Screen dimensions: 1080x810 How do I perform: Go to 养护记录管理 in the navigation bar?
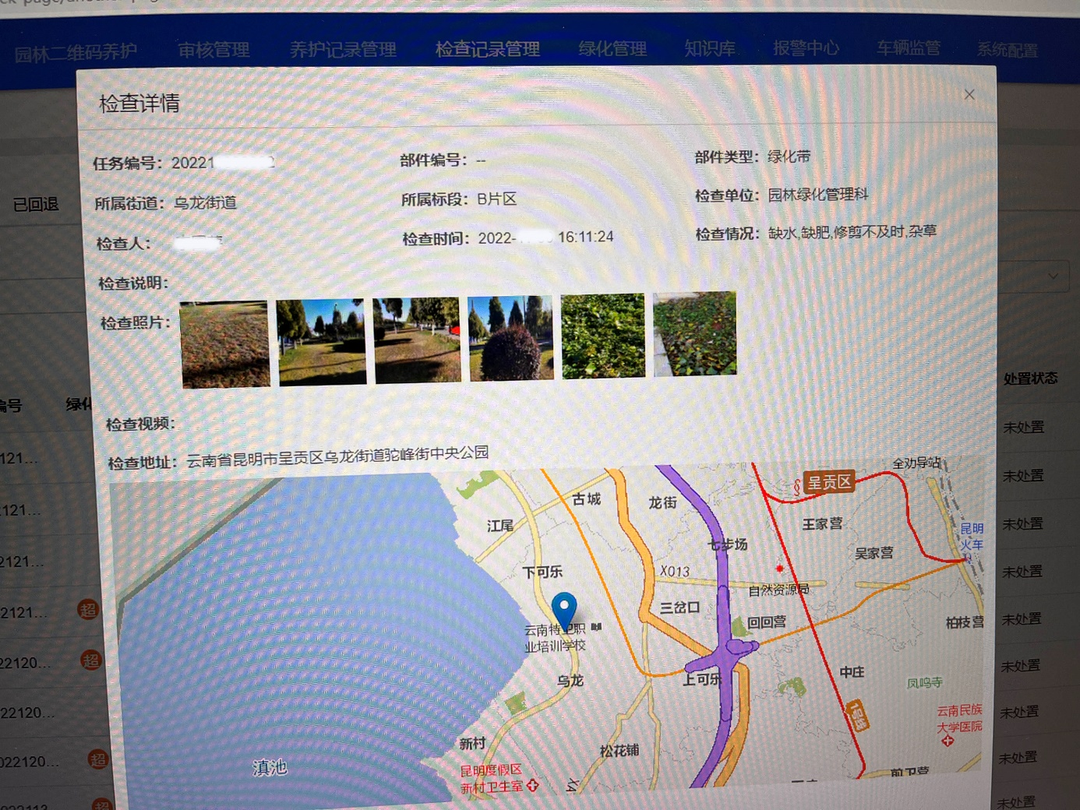coord(343,49)
